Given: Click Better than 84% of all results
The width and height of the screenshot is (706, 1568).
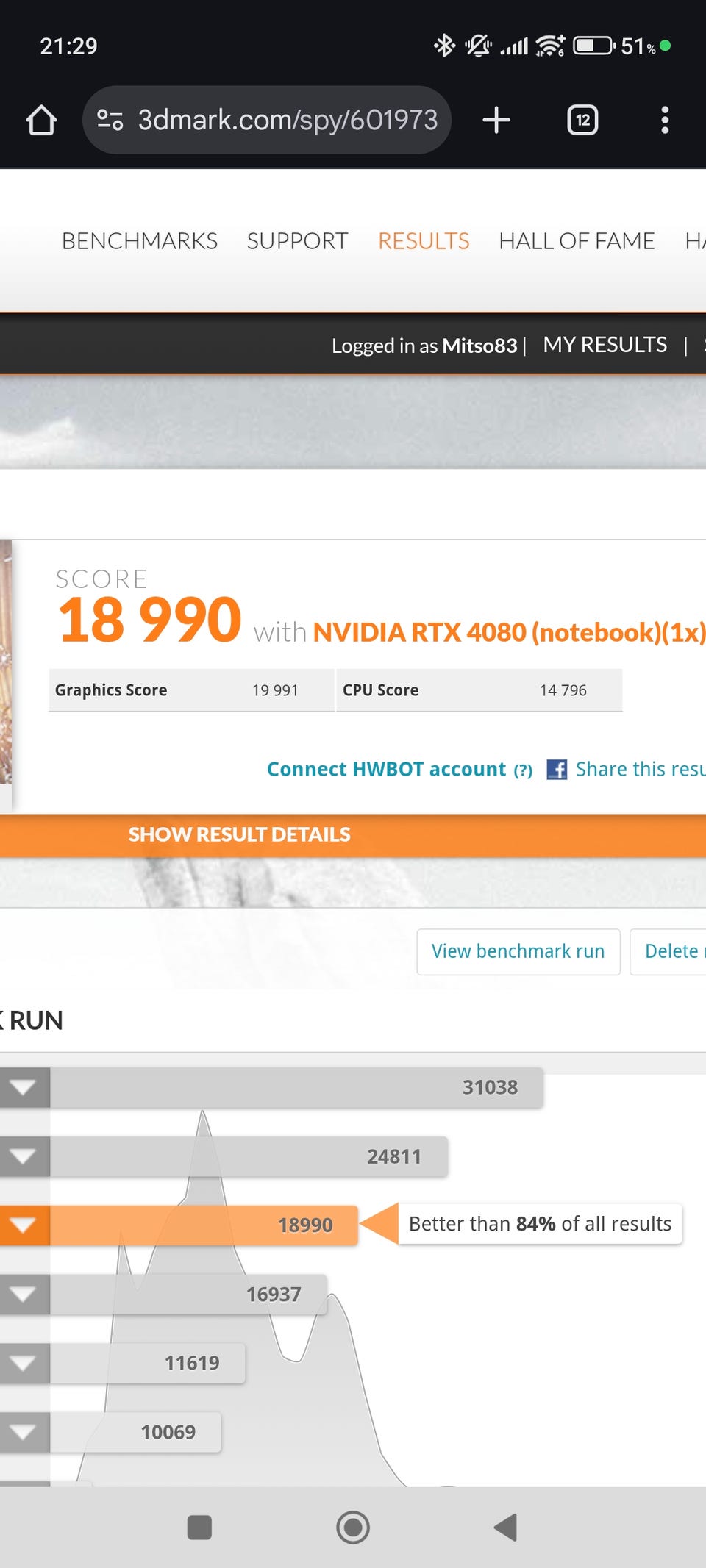Looking at the screenshot, I should [x=540, y=1224].
